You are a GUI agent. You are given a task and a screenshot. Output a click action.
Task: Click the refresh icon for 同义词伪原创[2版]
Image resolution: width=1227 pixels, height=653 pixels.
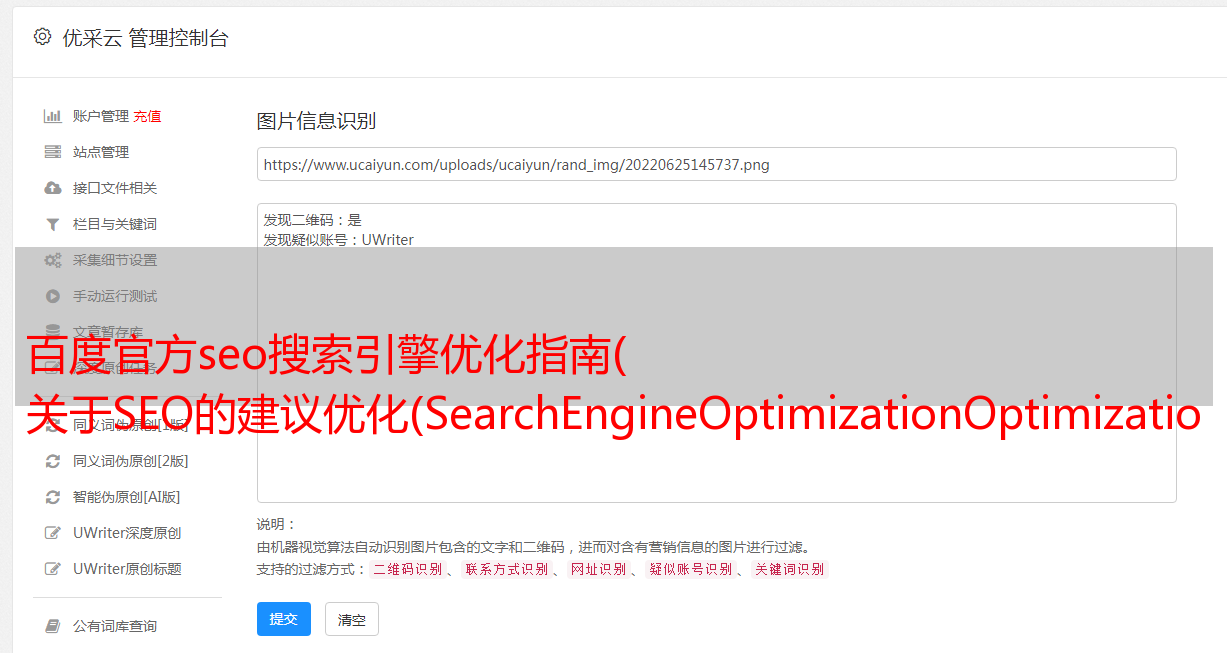[x=53, y=461]
